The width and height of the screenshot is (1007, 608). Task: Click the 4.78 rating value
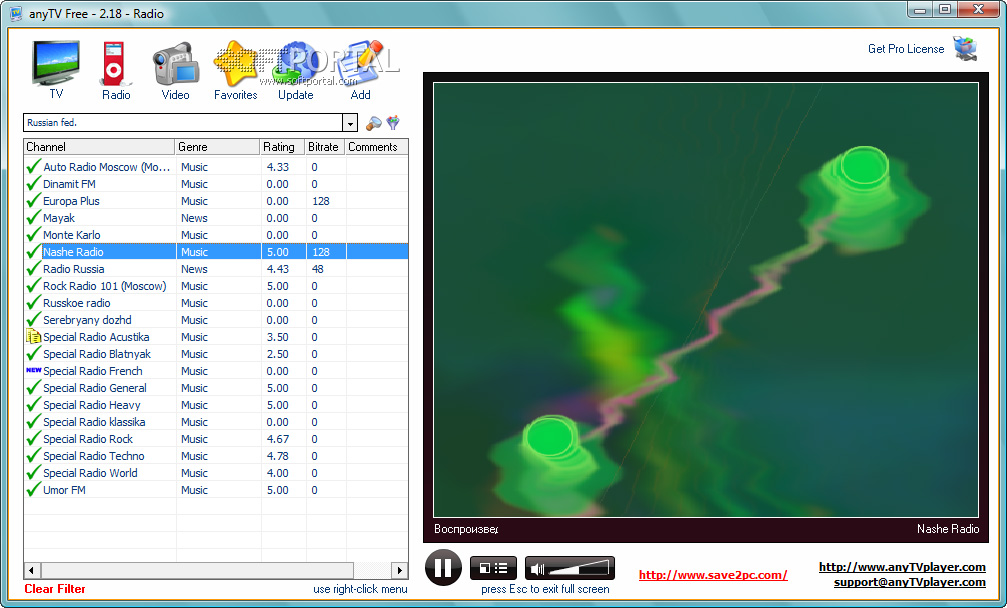point(277,456)
